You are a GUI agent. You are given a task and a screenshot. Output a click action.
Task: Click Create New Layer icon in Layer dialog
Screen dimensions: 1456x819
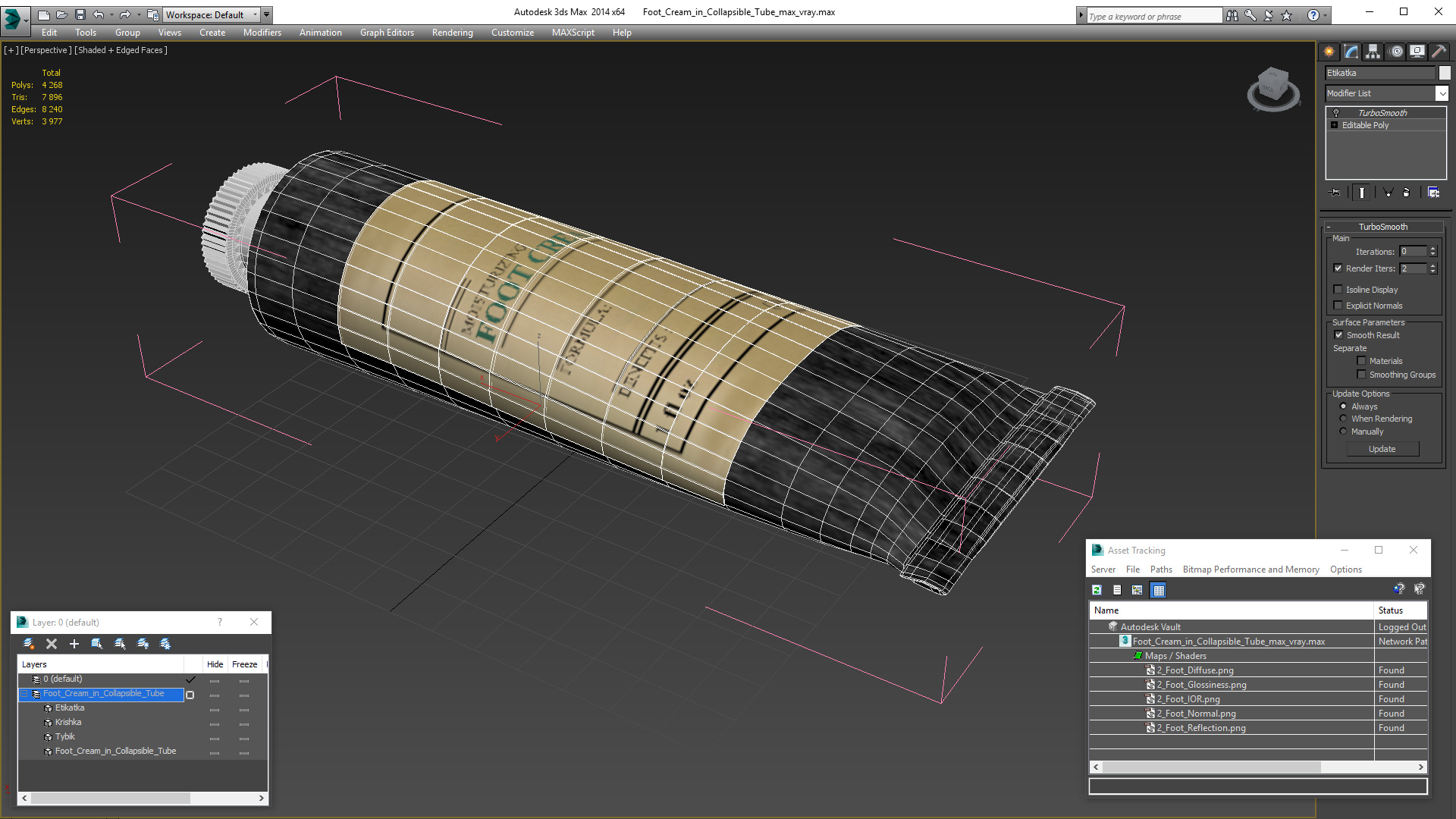(x=29, y=644)
